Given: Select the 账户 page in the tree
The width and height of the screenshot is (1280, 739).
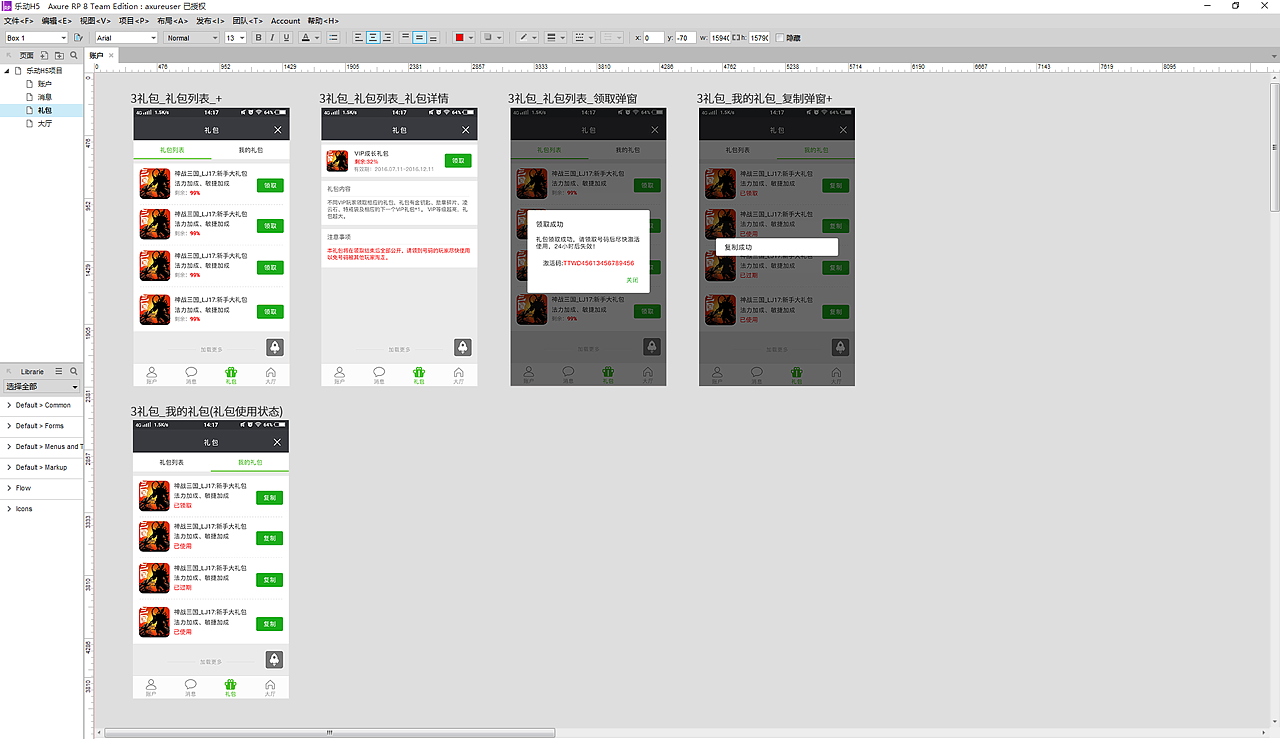Looking at the screenshot, I should point(45,84).
